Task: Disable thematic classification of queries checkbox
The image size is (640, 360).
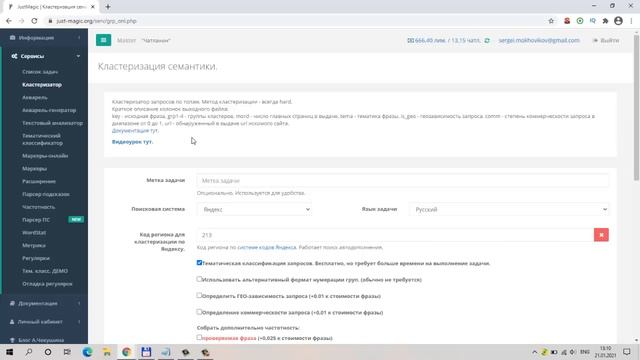Action: click(x=199, y=263)
